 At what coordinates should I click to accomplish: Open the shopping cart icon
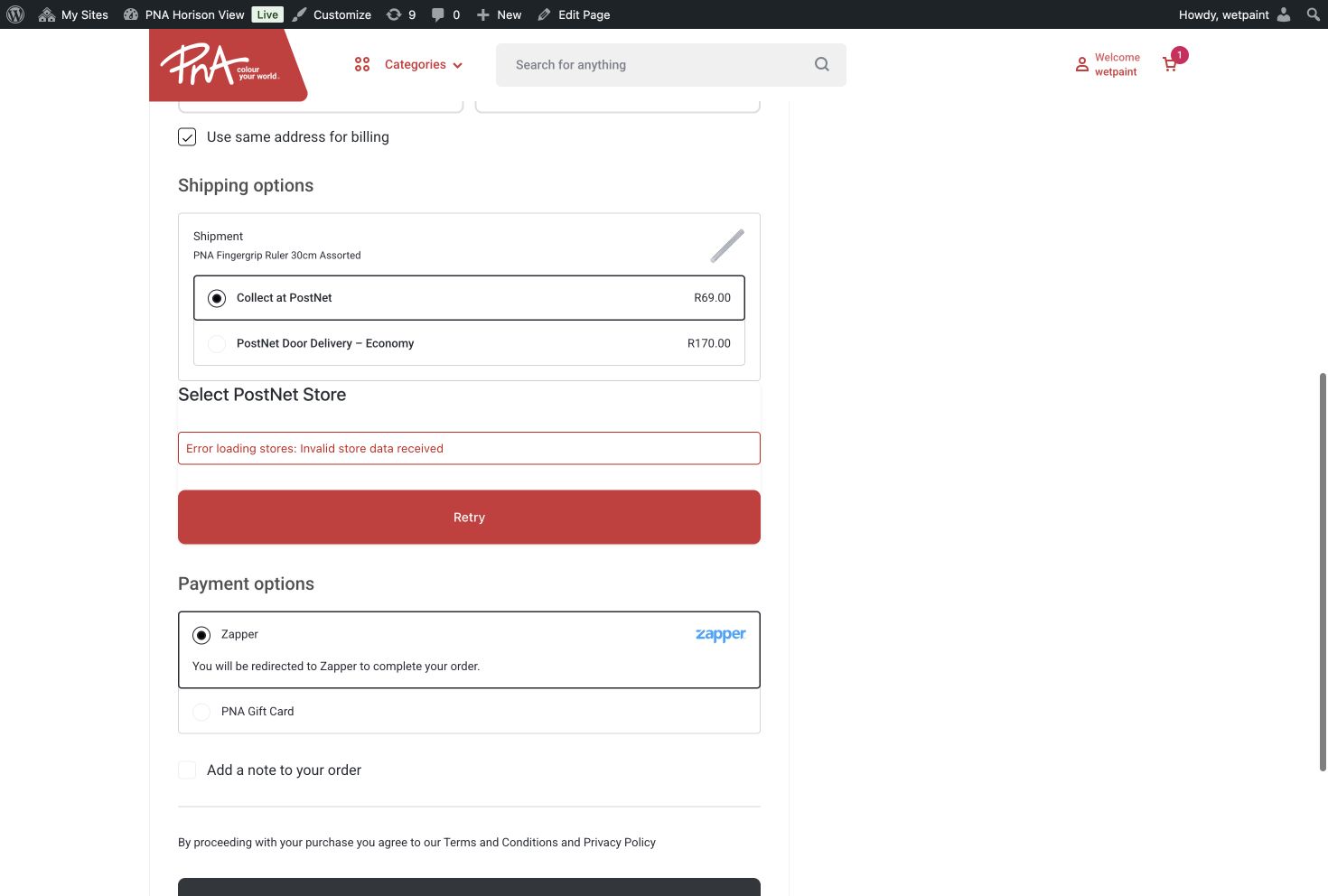1170,64
